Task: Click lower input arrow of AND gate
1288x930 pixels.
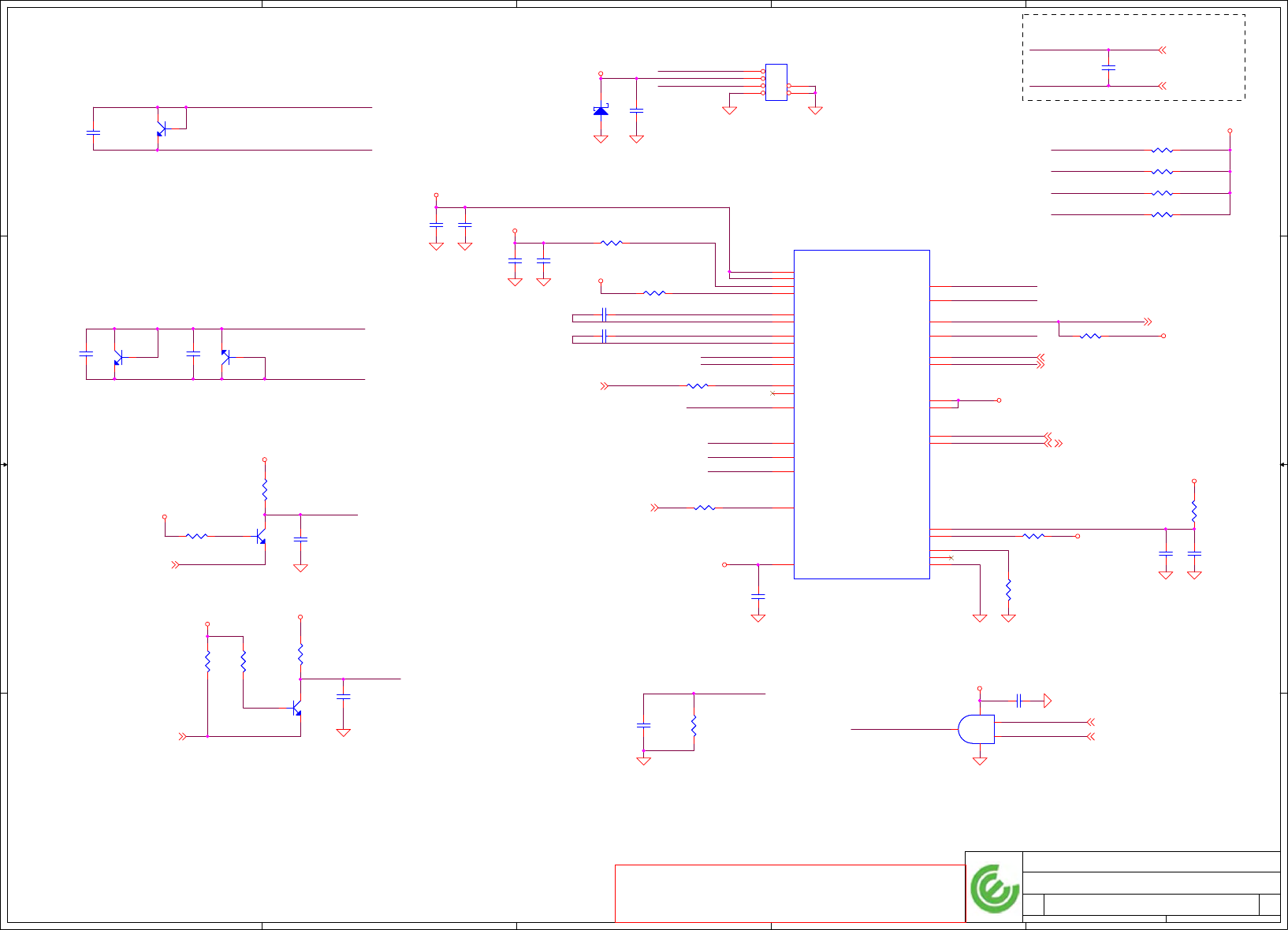Action: [1091, 736]
